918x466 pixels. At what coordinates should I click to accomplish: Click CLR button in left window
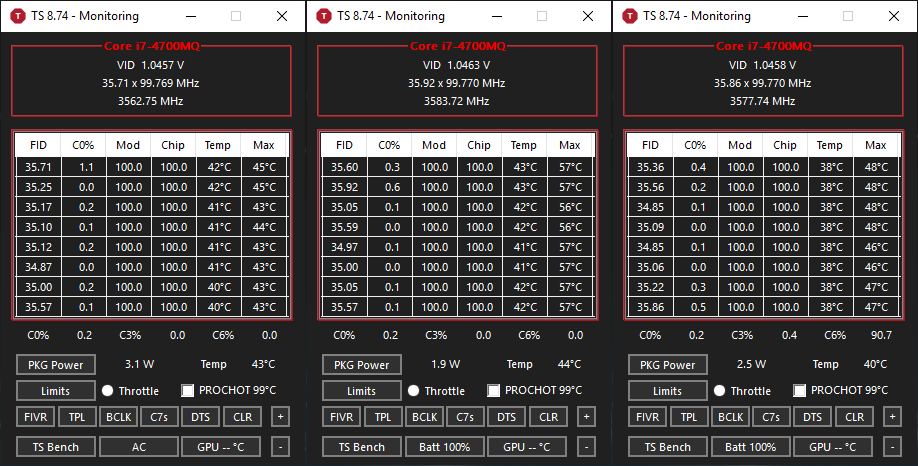point(242,417)
